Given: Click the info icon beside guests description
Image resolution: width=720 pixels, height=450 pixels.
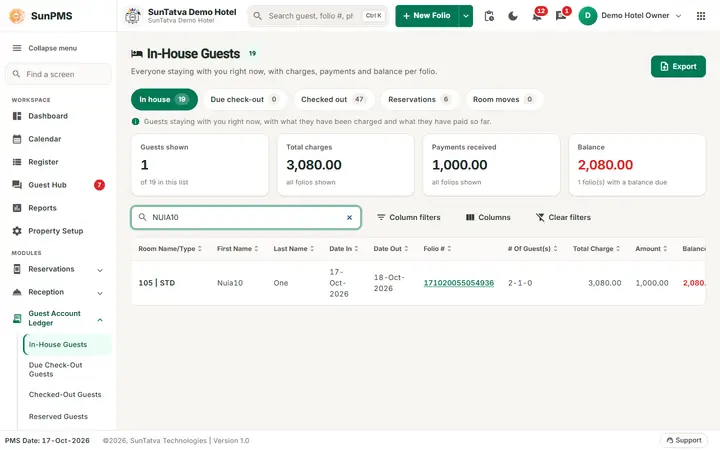Looking at the screenshot, I should (x=135, y=122).
